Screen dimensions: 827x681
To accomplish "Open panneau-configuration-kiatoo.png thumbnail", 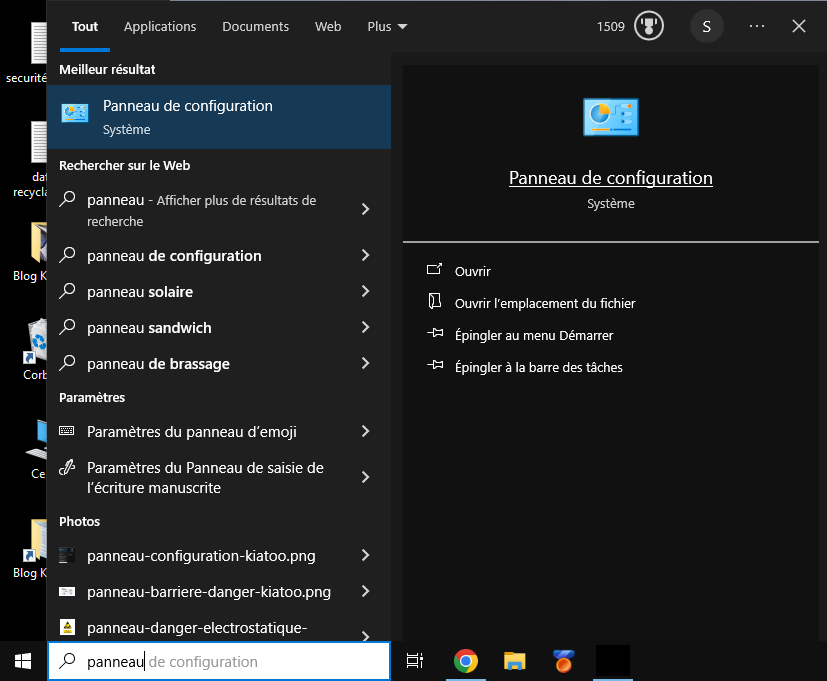I will 66,554.
